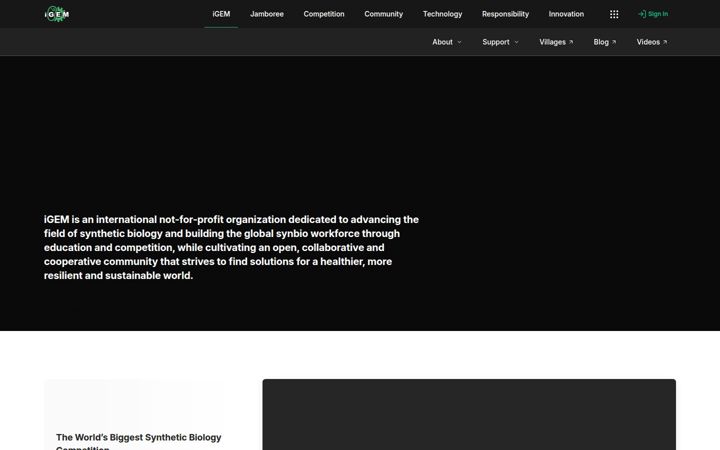Switch to Technology tab
Image resolution: width=720 pixels, height=450 pixels.
click(x=442, y=14)
